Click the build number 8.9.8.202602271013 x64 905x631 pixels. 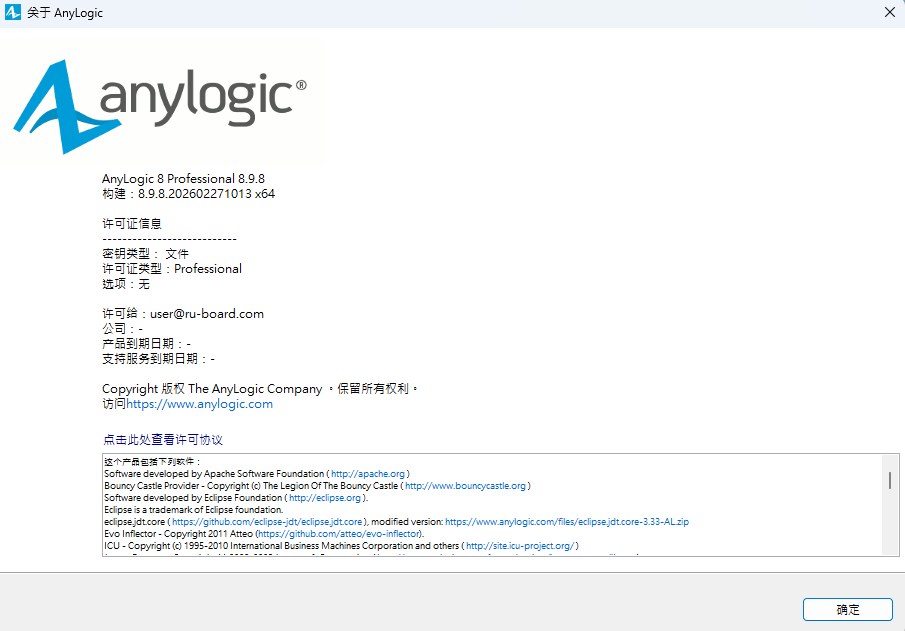[x=206, y=194]
